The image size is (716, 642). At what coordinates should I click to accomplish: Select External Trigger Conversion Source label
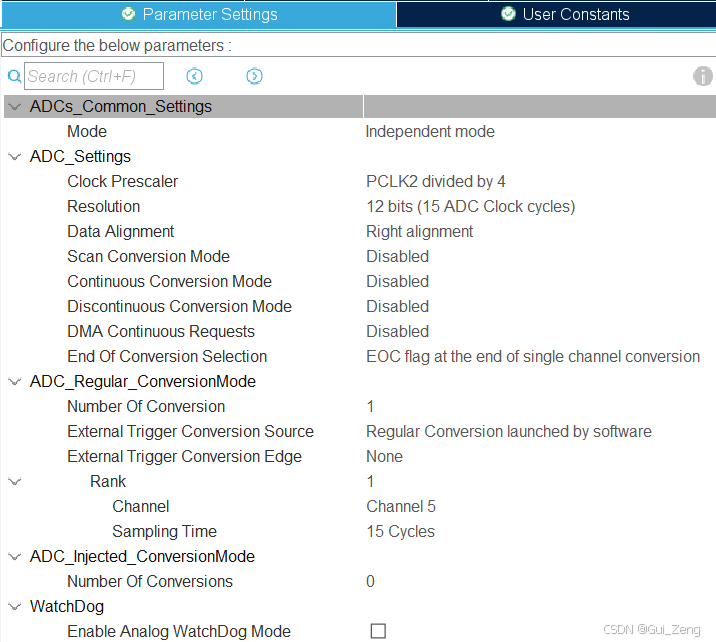coord(190,432)
